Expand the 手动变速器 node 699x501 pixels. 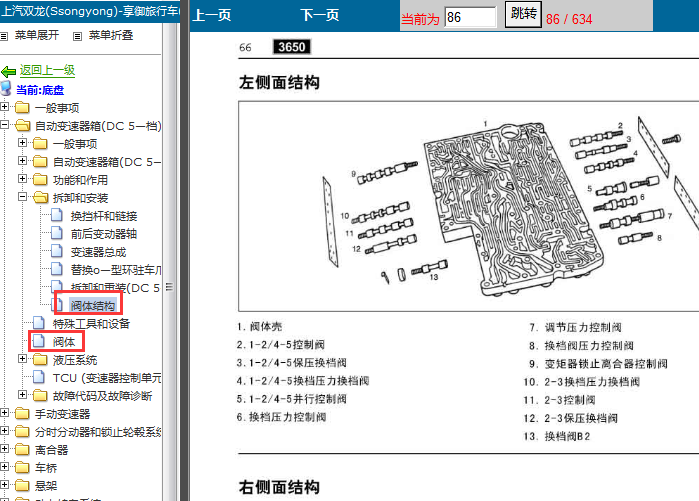pyautogui.click(x=4, y=413)
